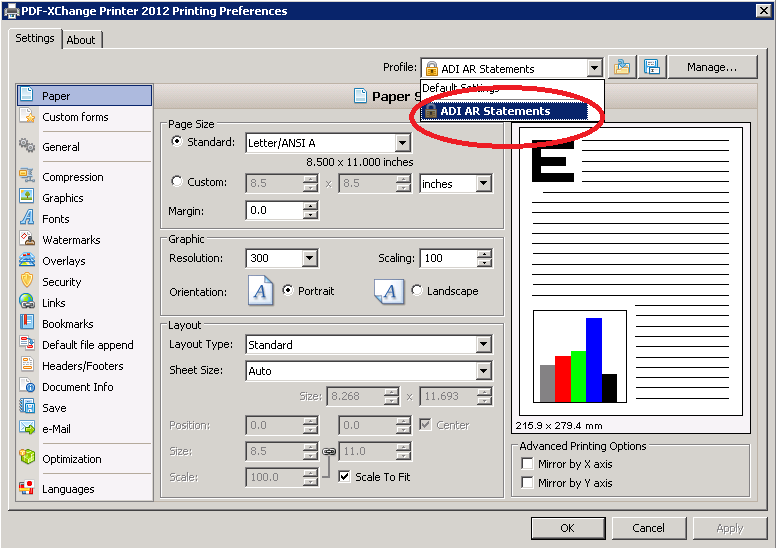
Task: Expand the Layout Type dropdown
Action: (483, 345)
